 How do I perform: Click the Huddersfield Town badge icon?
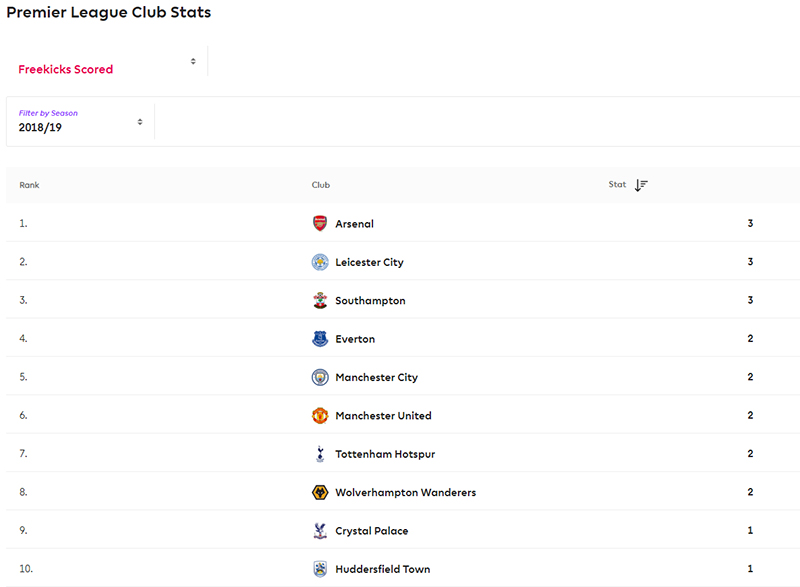(x=320, y=569)
